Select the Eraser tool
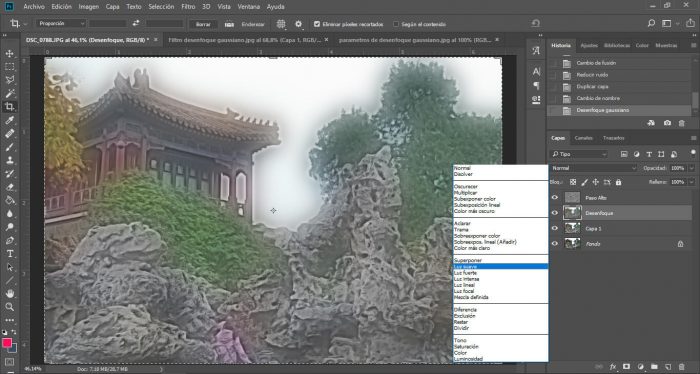The image size is (700, 374). pyautogui.click(x=9, y=187)
